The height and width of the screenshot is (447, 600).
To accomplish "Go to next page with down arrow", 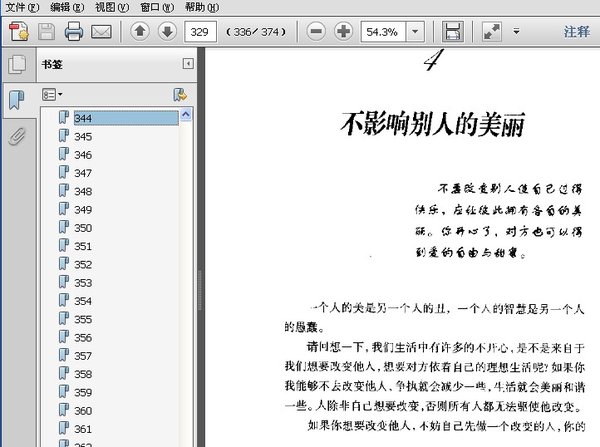I will (x=168, y=31).
